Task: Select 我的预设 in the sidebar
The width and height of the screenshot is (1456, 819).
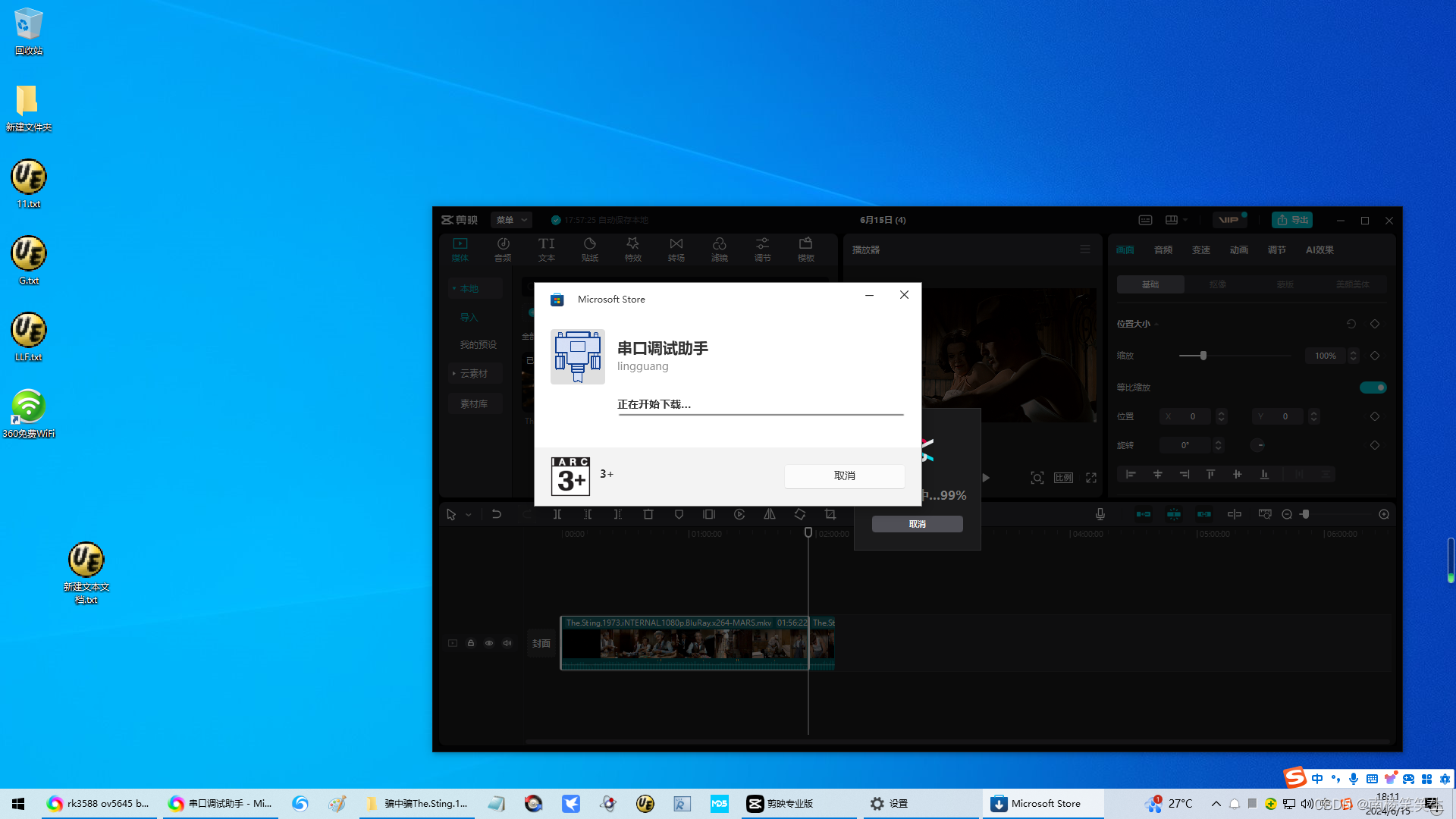Action: [479, 344]
